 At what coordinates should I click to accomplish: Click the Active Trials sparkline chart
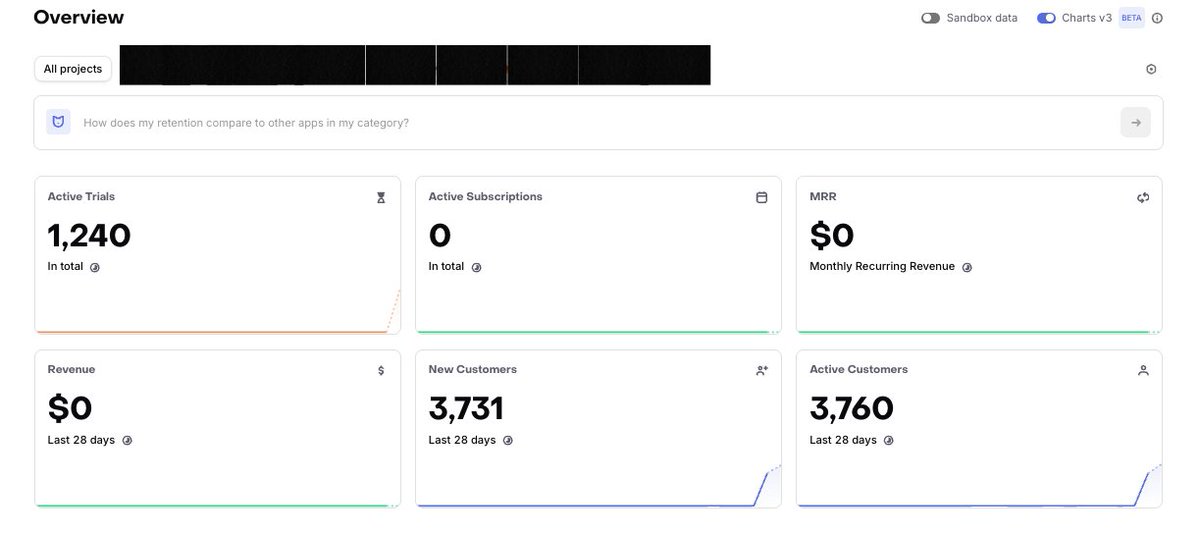coord(217,311)
